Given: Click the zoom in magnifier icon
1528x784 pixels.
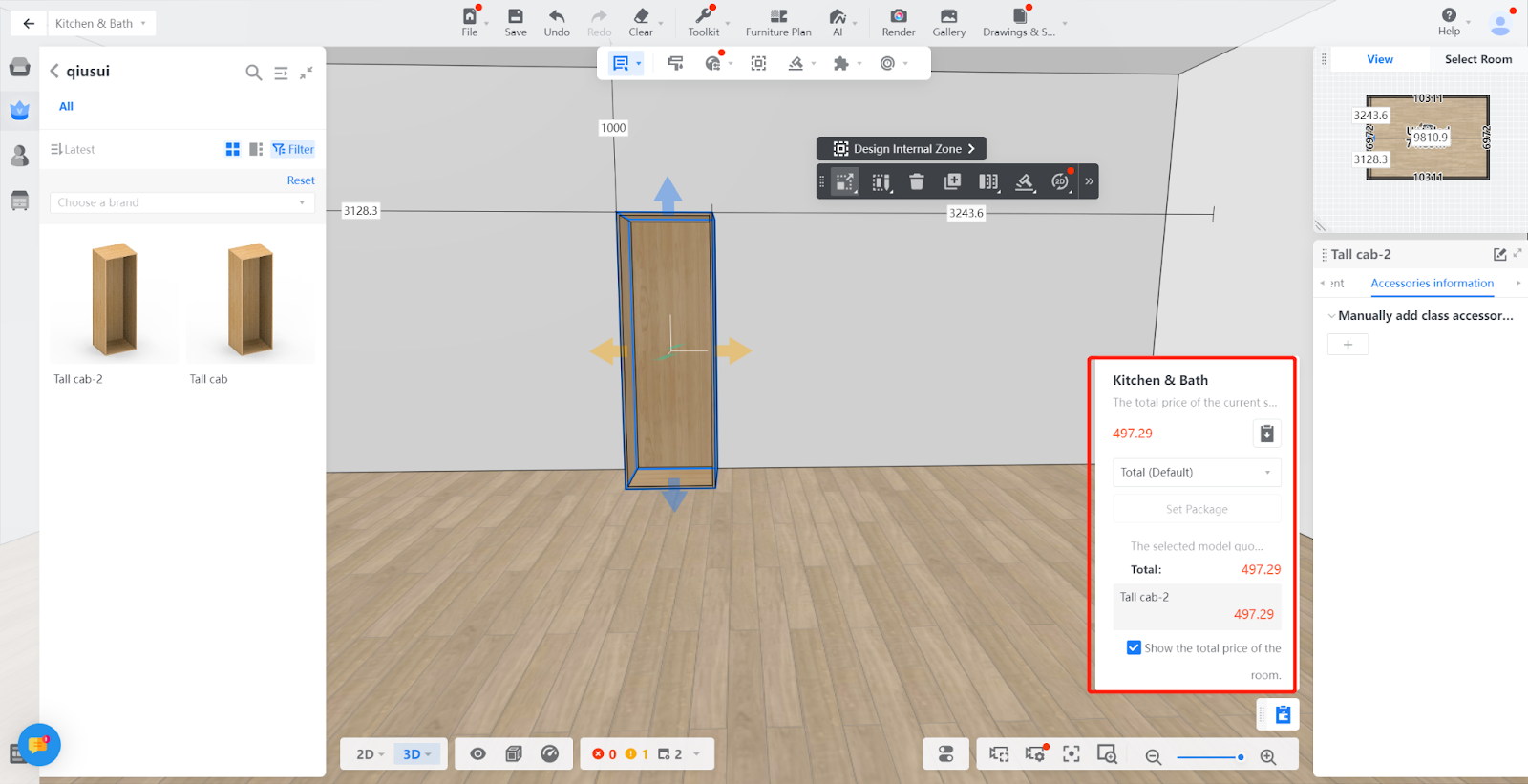Looking at the screenshot, I should tap(1268, 756).
